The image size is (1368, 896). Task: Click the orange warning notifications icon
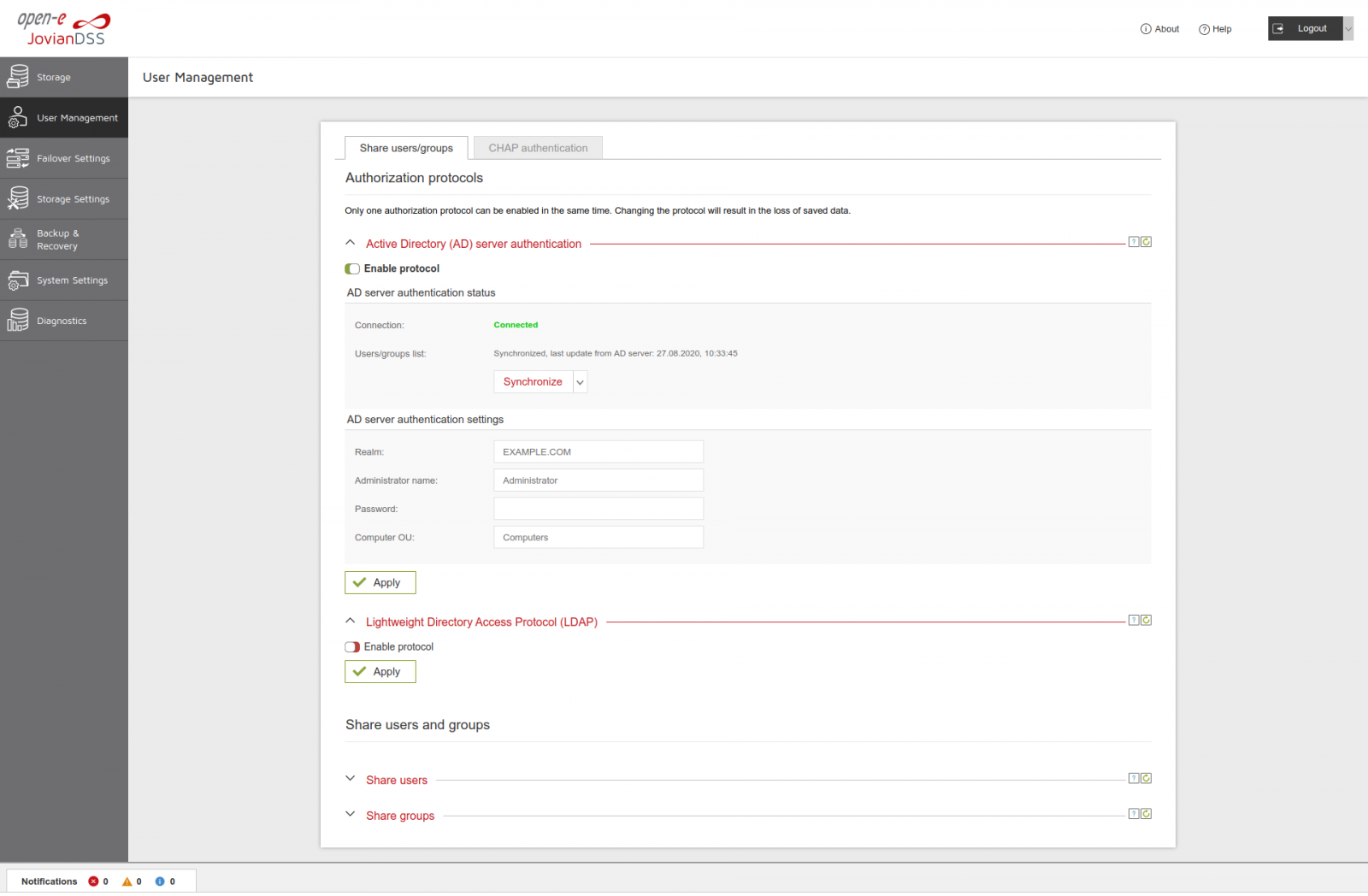coord(127,881)
